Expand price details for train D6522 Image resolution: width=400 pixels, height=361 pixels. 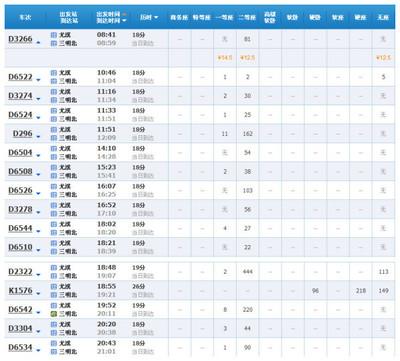(x=38, y=80)
